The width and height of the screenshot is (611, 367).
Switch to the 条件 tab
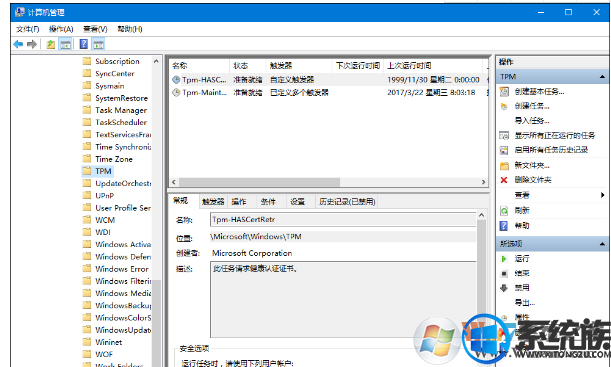[x=268, y=202]
